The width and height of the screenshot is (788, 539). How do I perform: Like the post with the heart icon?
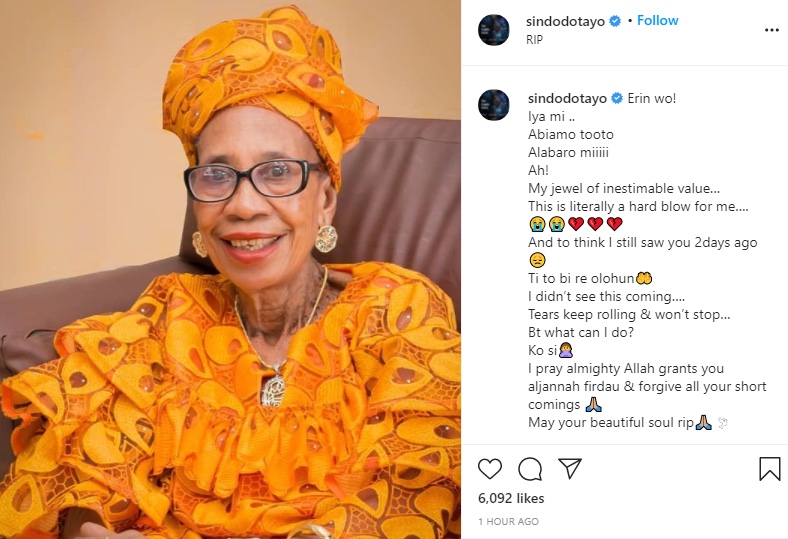pos(490,469)
